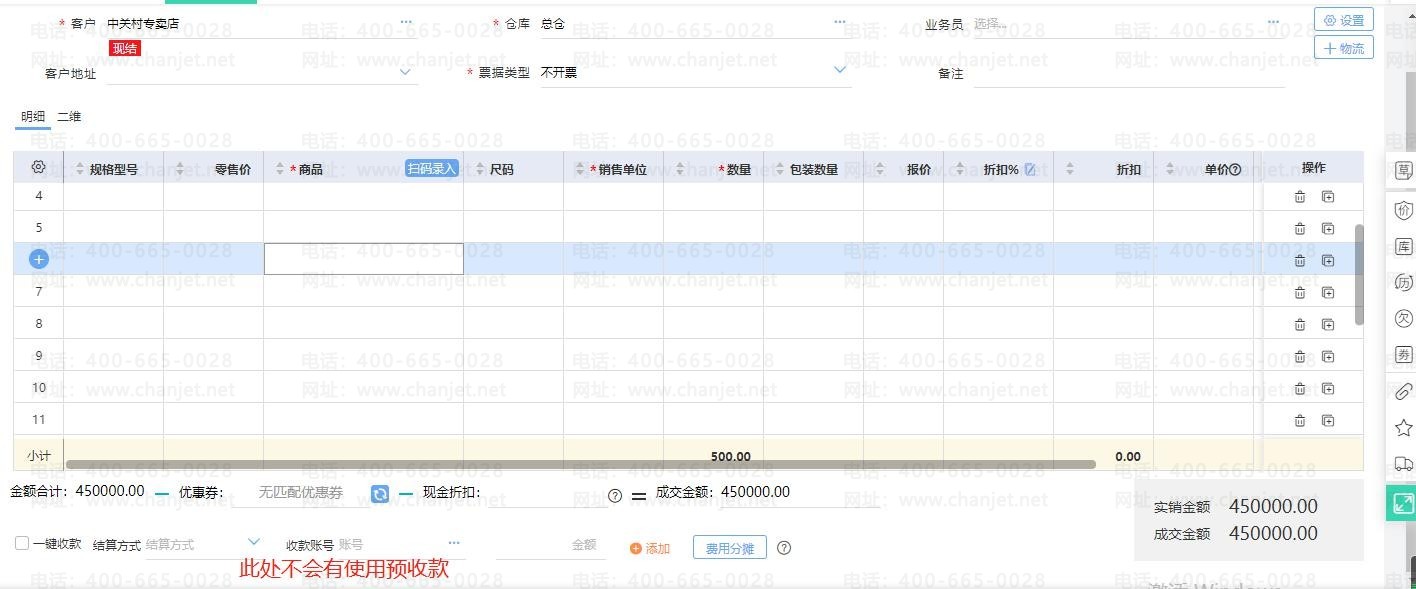The width and height of the screenshot is (1416, 589).
Task: Open the 票据类型 dropdown
Action: 839,70
